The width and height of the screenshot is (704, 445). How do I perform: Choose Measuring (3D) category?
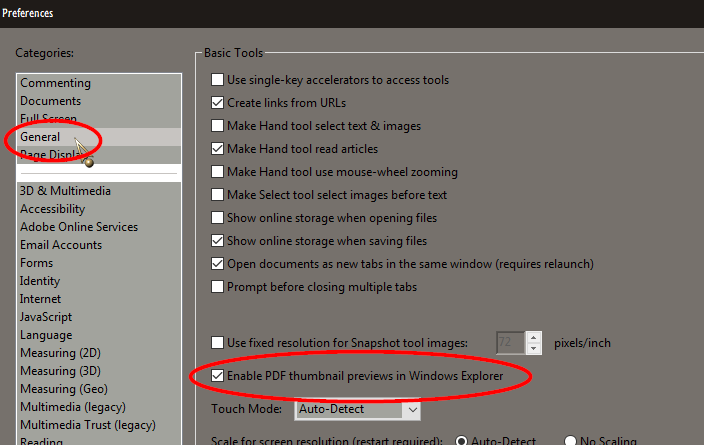click(99, 371)
